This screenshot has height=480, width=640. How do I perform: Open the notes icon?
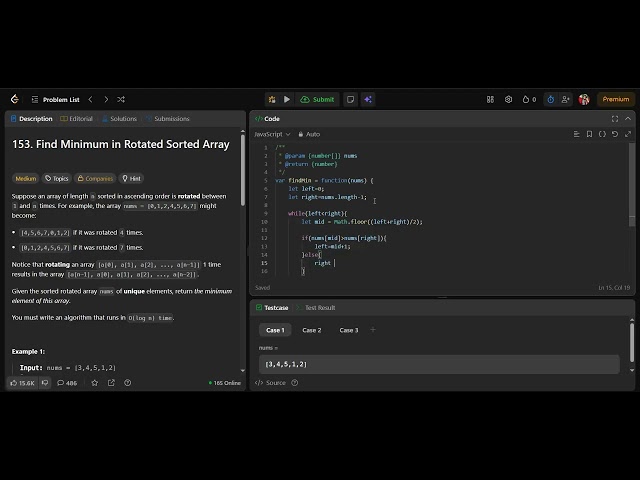(350, 99)
